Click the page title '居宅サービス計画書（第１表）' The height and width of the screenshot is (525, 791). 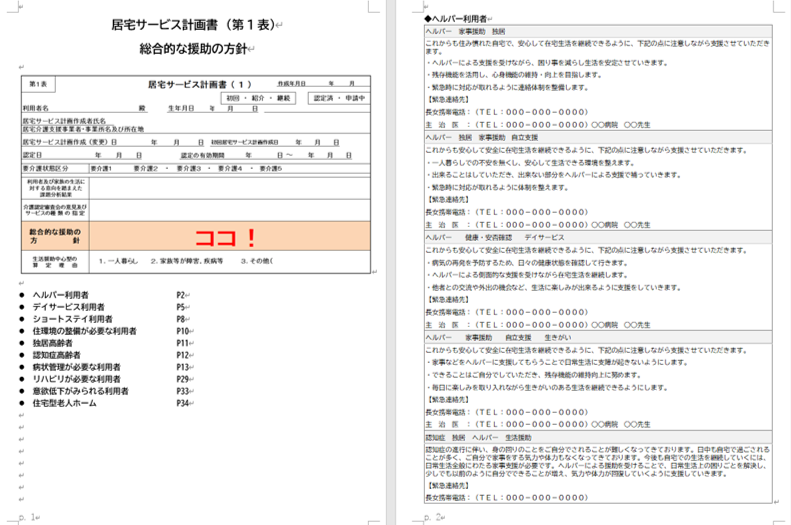tap(193, 25)
